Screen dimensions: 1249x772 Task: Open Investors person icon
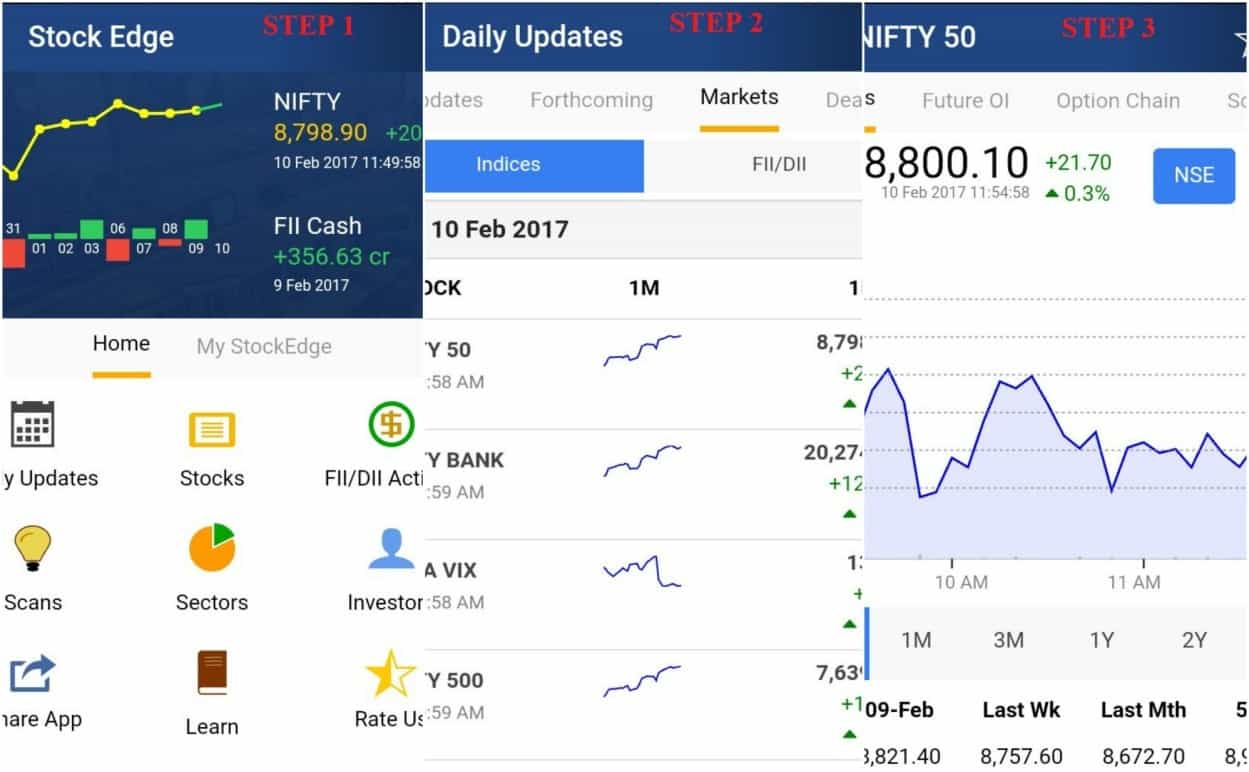pos(391,548)
